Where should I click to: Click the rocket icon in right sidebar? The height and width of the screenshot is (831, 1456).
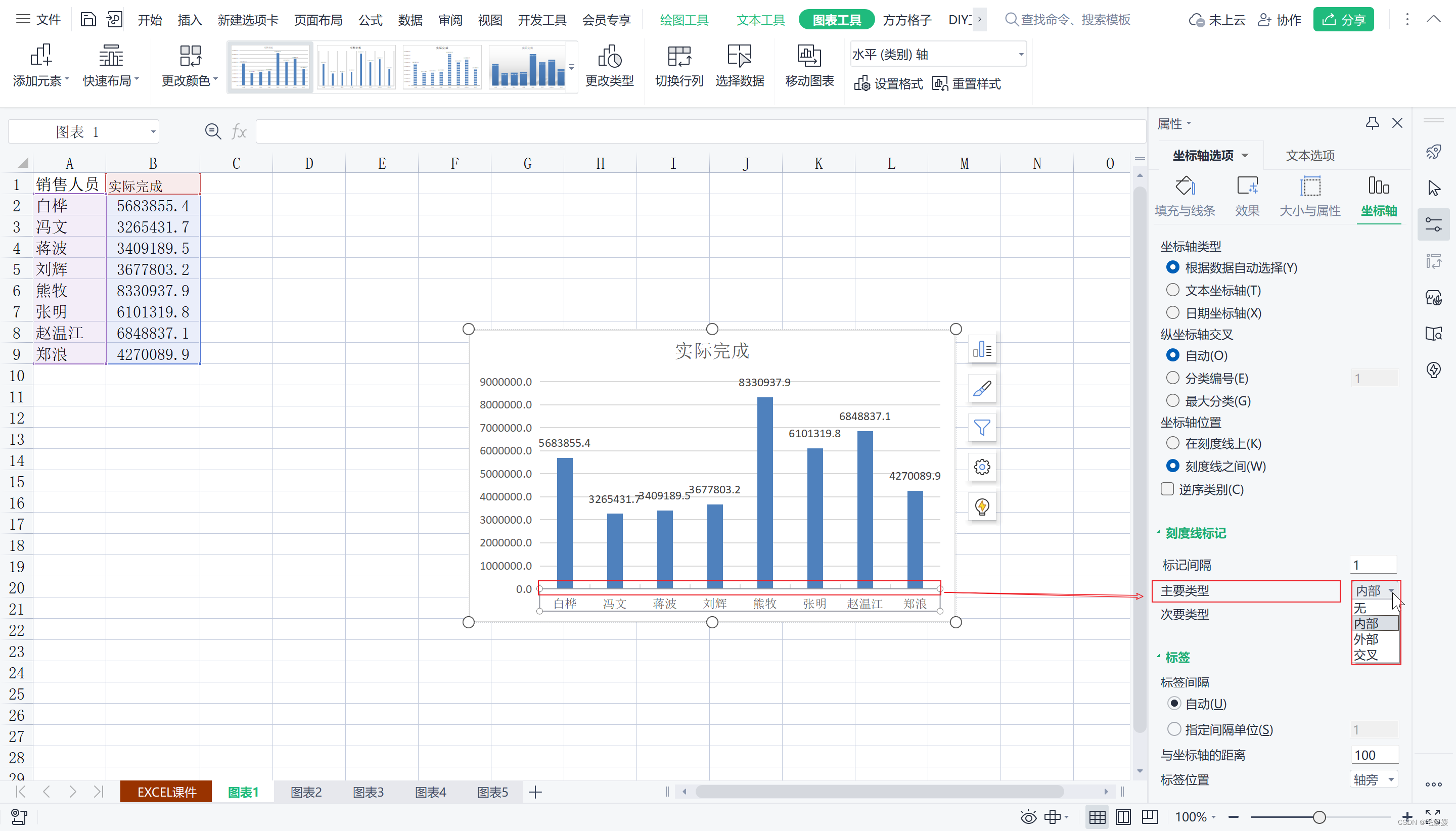click(x=1433, y=152)
